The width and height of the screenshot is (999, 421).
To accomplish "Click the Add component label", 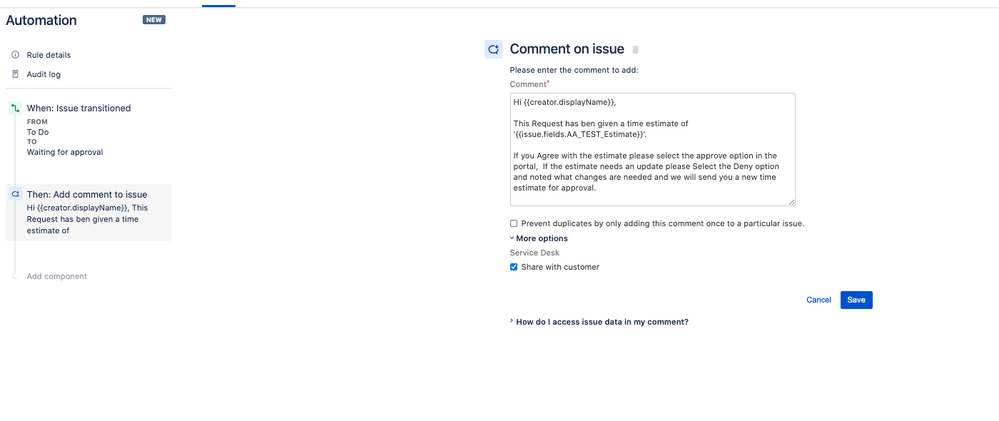I will tap(57, 276).
